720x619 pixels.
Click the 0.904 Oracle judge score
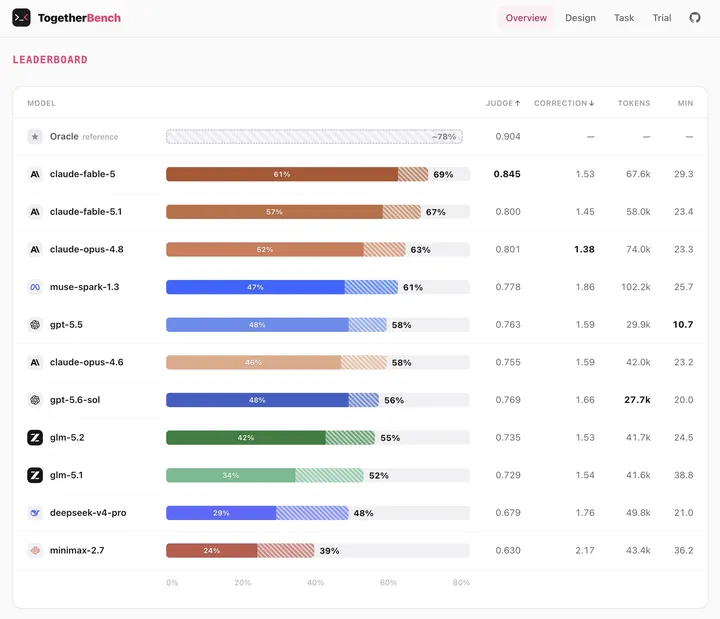coord(508,136)
